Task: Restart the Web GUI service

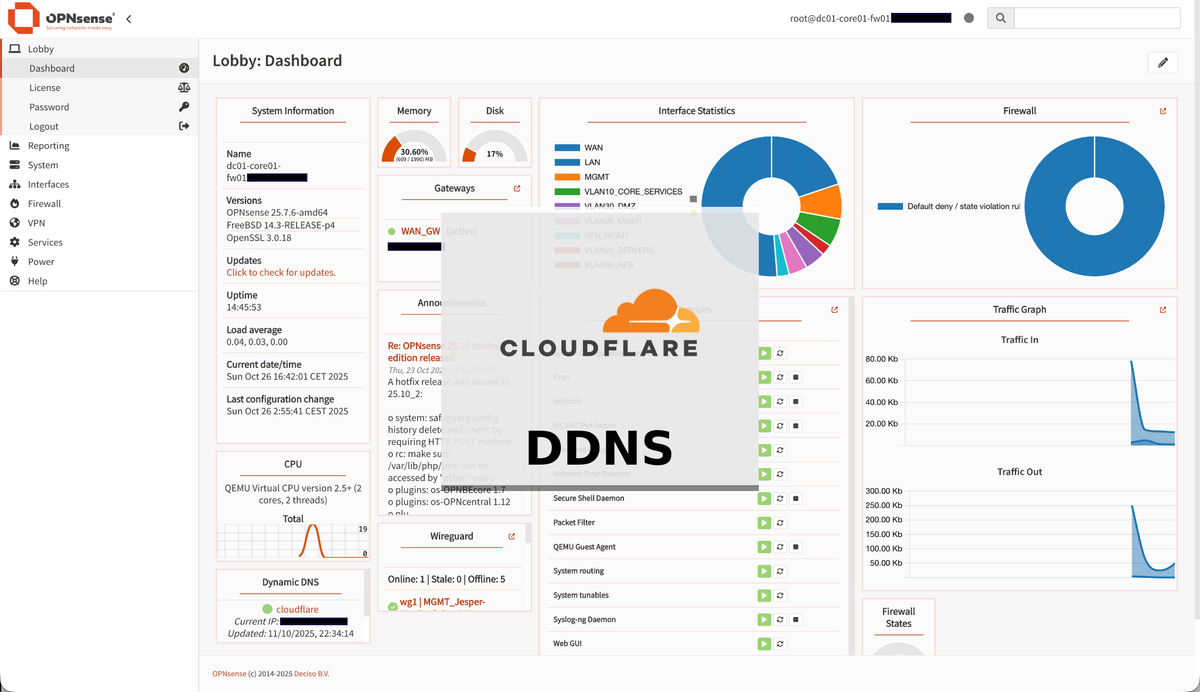Action: coord(779,643)
